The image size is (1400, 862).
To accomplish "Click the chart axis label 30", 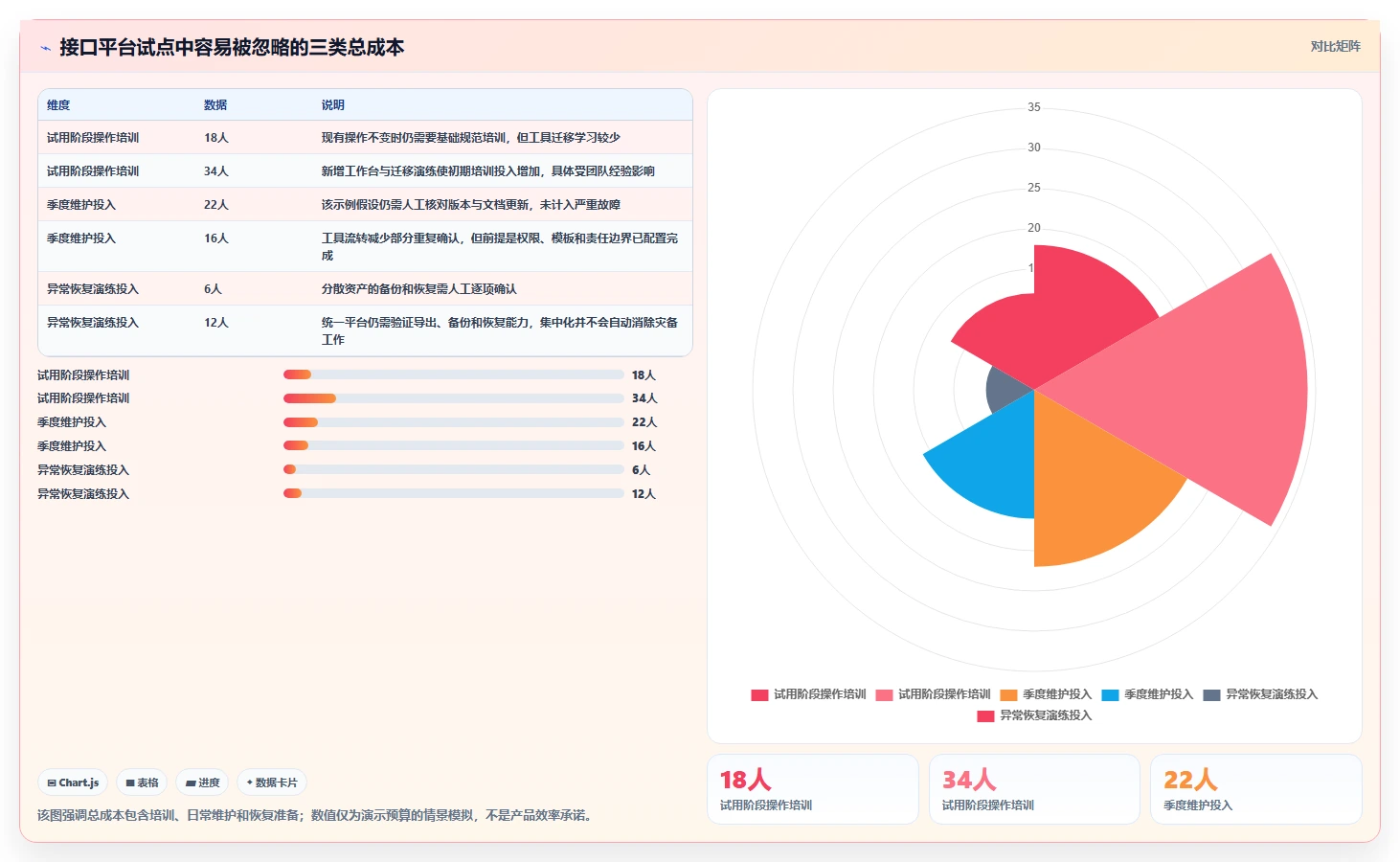I will point(1034,147).
